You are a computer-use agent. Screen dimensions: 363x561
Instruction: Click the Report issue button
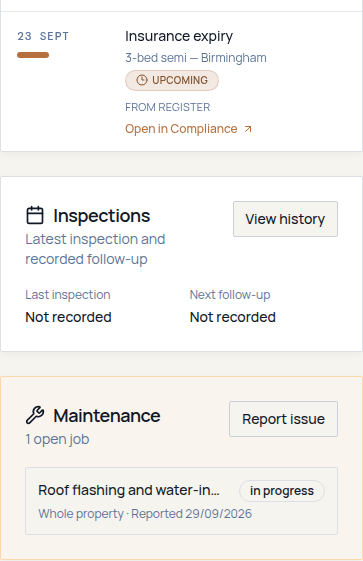pos(283,419)
